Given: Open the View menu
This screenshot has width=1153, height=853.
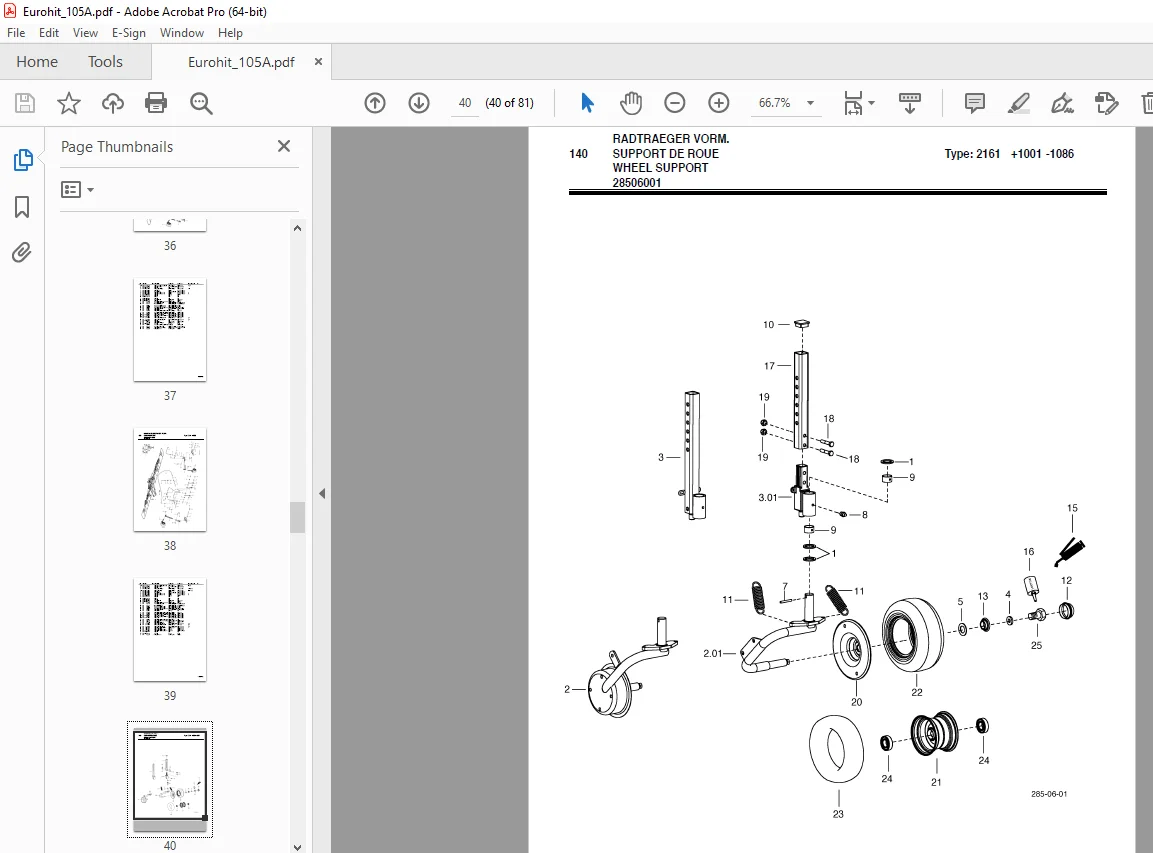Looking at the screenshot, I should click(85, 33).
